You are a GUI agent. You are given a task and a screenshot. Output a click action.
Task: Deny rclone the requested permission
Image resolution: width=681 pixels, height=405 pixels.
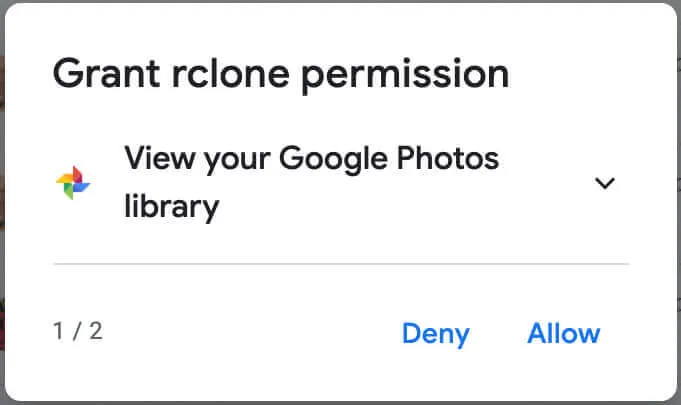coord(436,334)
